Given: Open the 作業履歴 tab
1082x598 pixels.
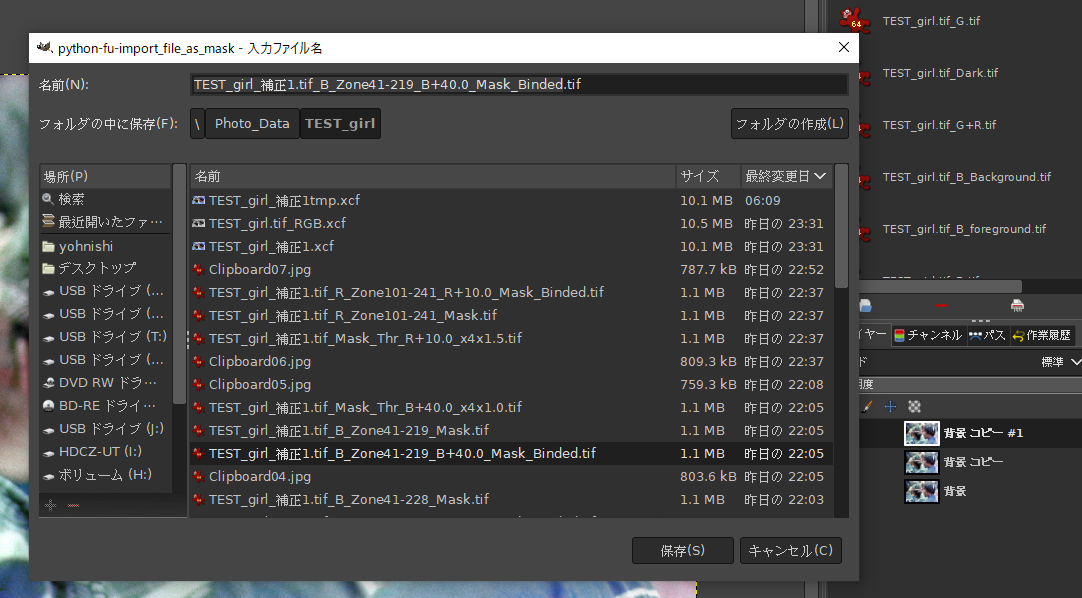Looking at the screenshot, I should point(1046,335).
